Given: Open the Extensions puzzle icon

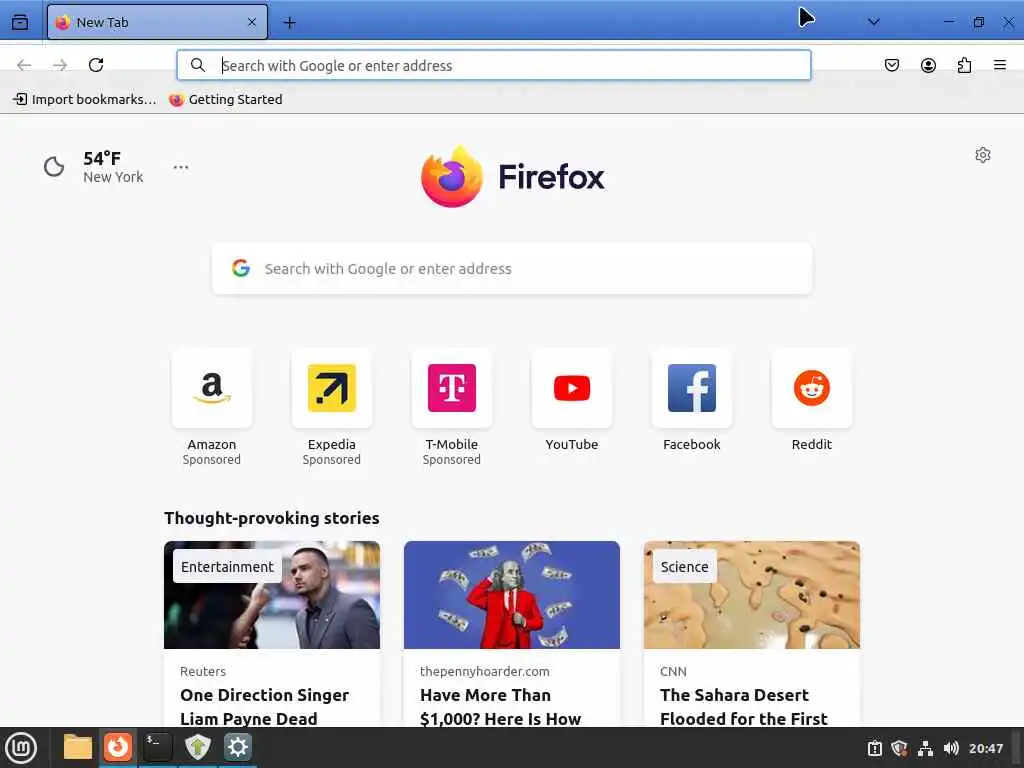Looking at the screenshot, I should coord(964,65).
